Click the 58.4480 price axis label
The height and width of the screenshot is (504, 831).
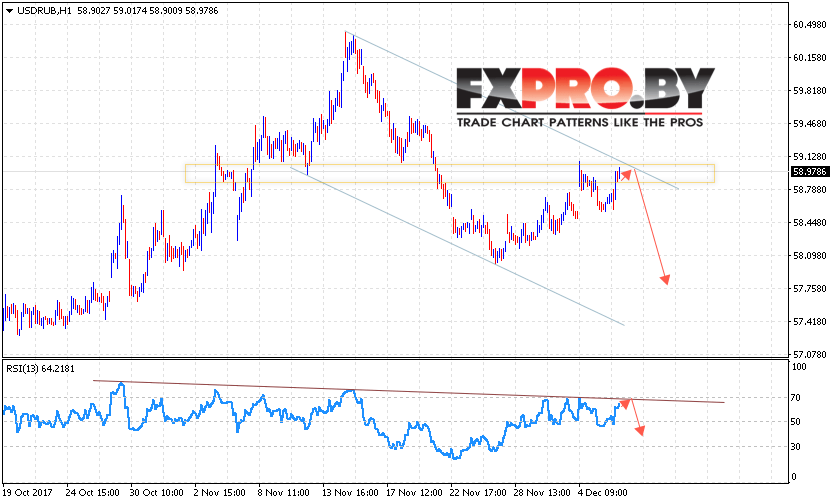[810, 223]
